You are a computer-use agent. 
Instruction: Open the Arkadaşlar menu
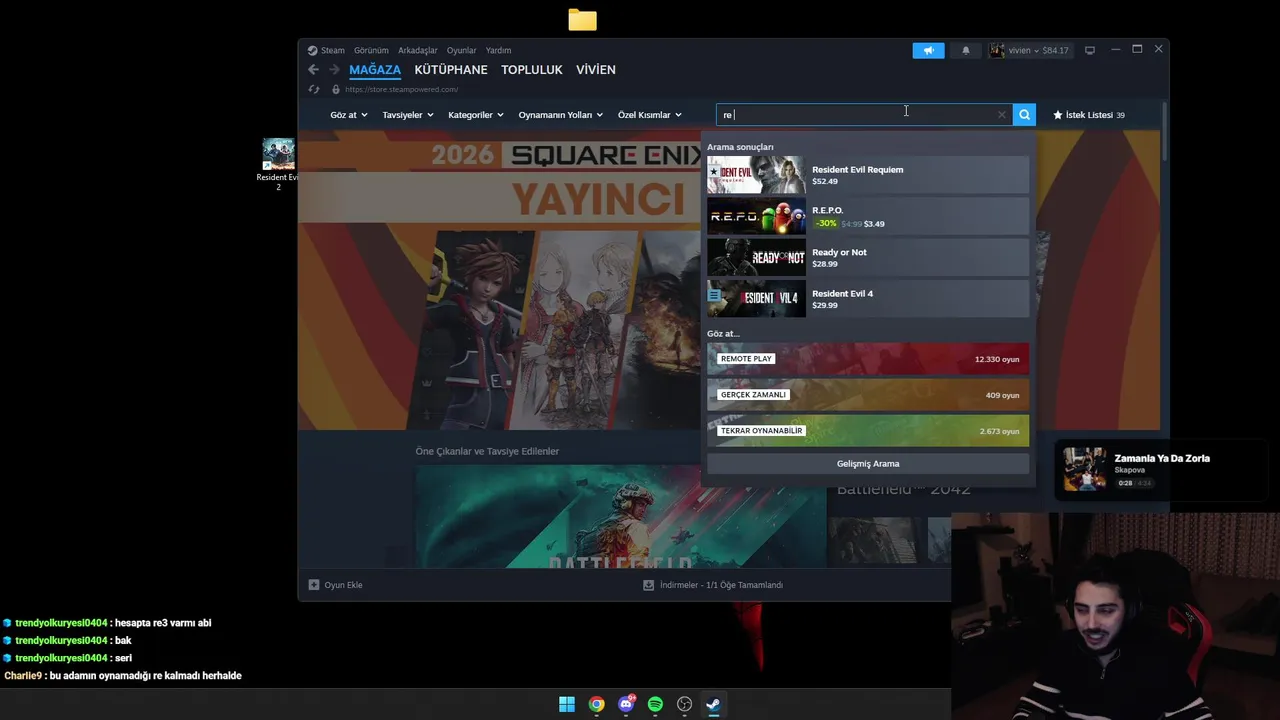pyautogui.click(x=418, y=50)
